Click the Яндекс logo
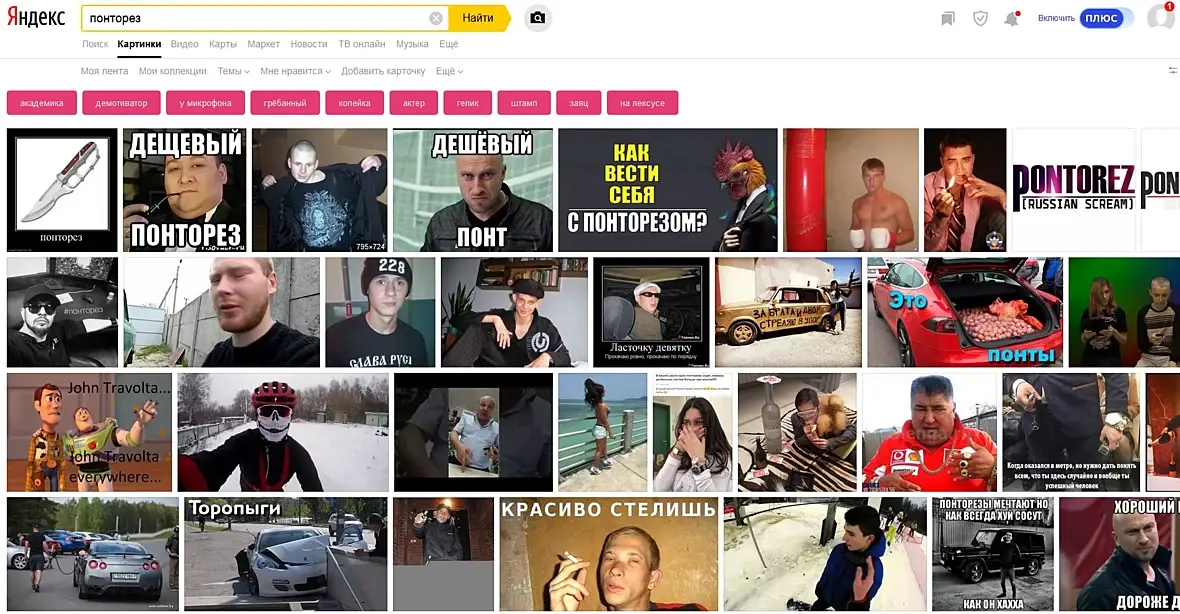The image size is (1180, 614). pos(36,17)
